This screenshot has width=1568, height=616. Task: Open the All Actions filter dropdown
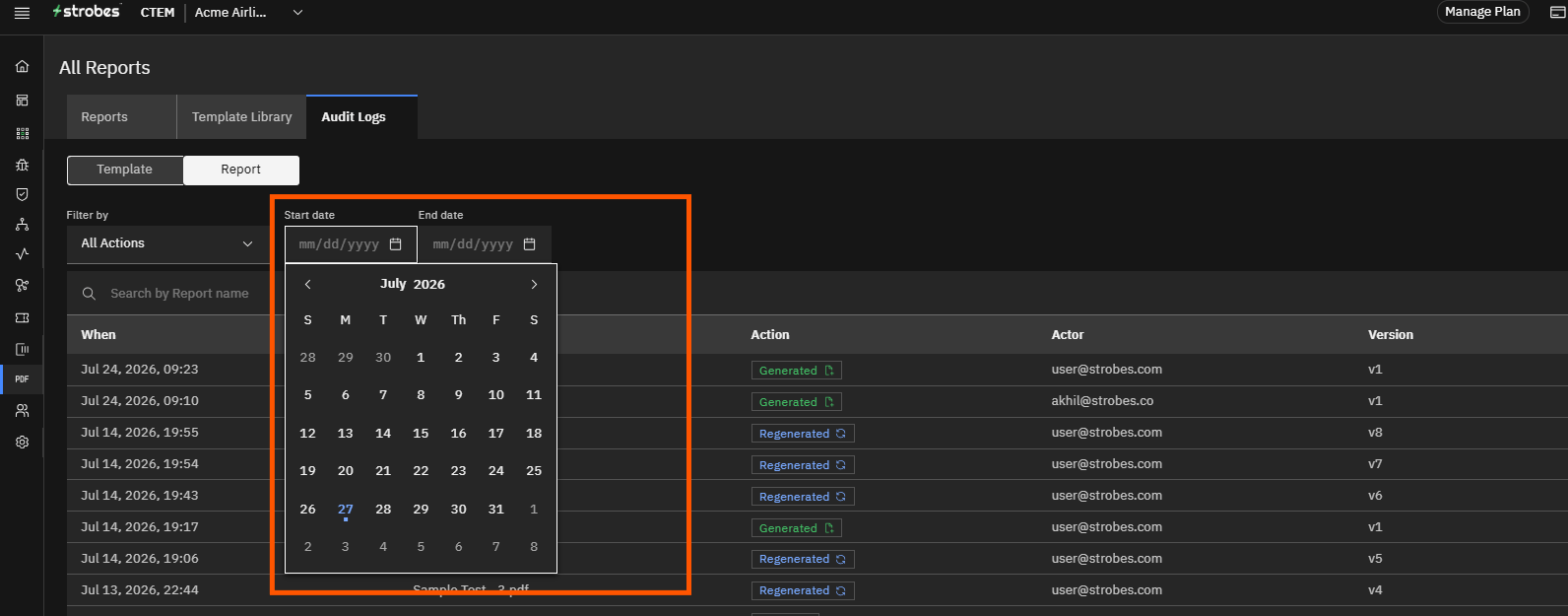[167, 243]
